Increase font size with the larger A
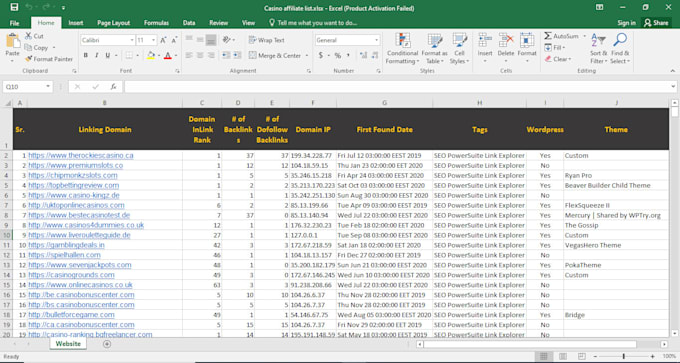 pyautogui.click(x=163, y=40)
